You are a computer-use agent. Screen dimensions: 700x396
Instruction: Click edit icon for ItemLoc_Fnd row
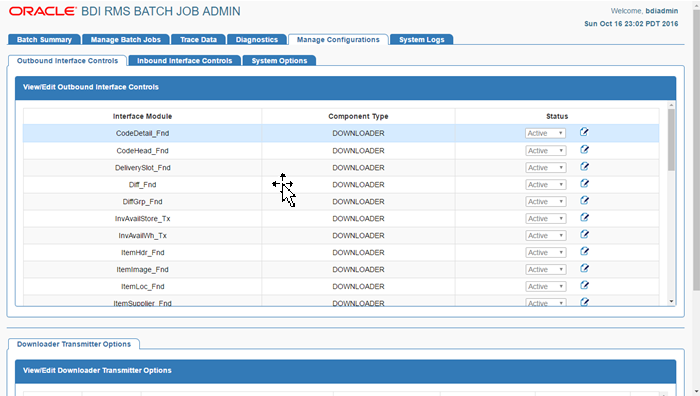pyautogui.click(x=584, y=285)
